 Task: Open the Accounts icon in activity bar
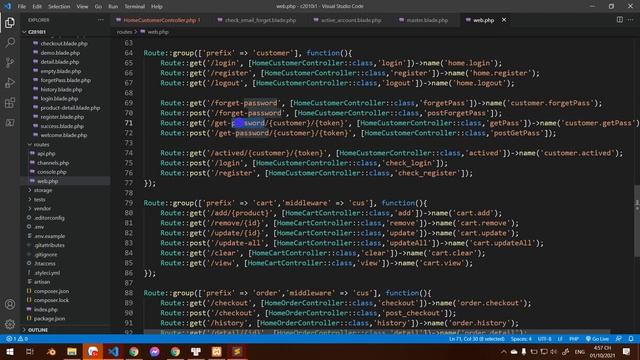pos(10,304)
